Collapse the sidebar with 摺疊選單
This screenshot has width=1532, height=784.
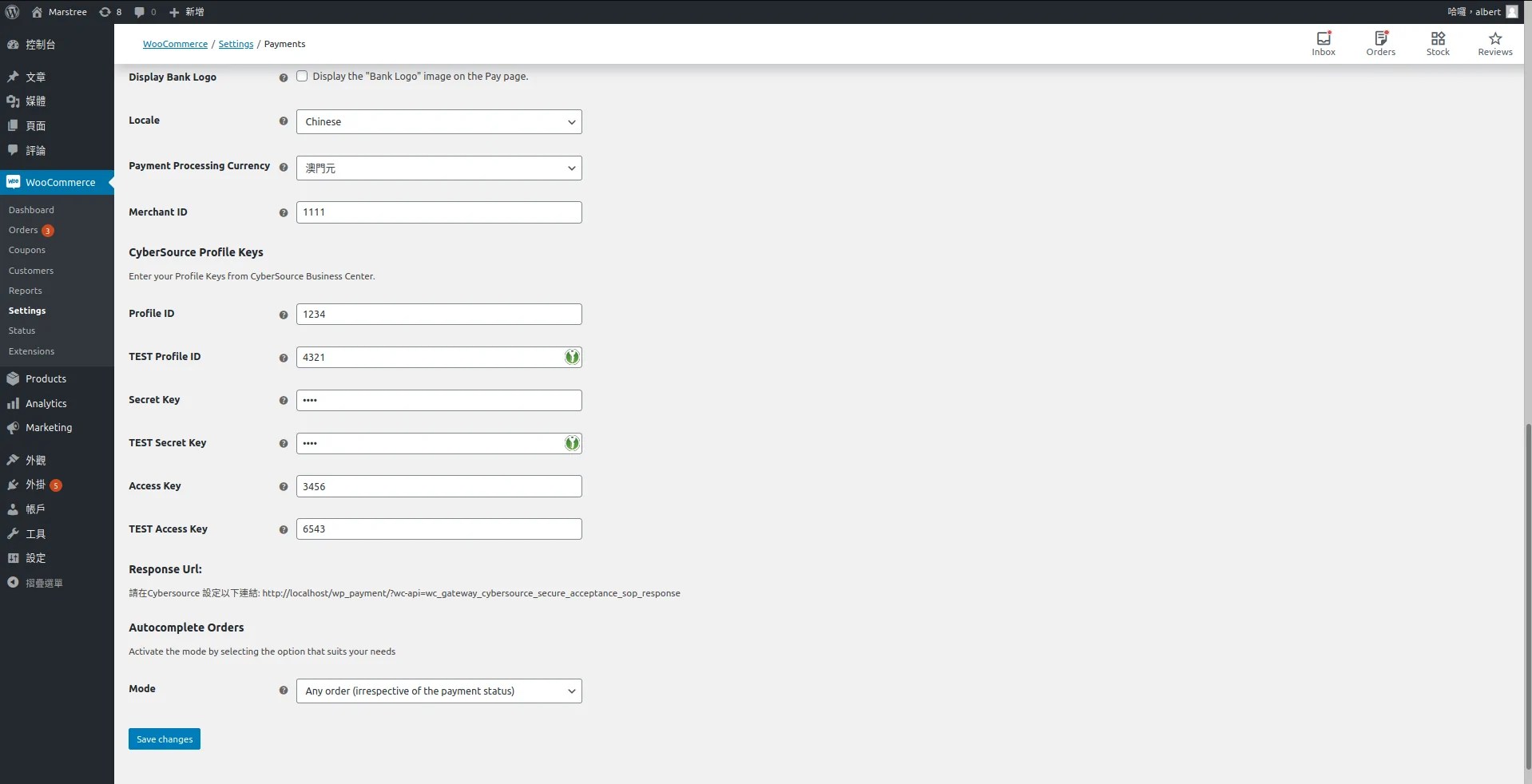(35, 583)
